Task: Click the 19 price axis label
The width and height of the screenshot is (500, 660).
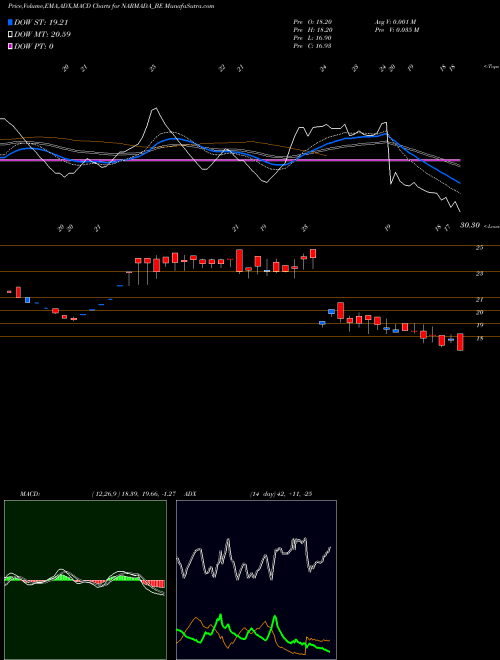Action: (479, 325)
